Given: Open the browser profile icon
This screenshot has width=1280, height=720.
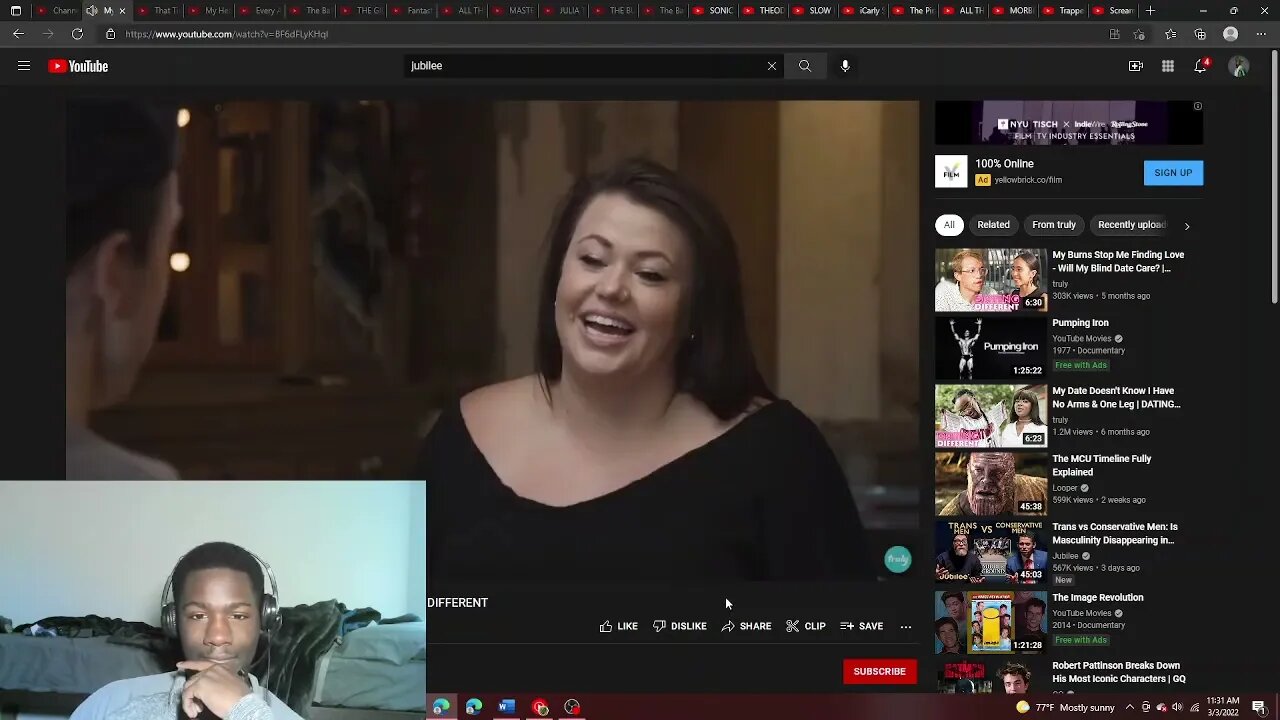Looking at the screenshot, I should (1231, 34).
